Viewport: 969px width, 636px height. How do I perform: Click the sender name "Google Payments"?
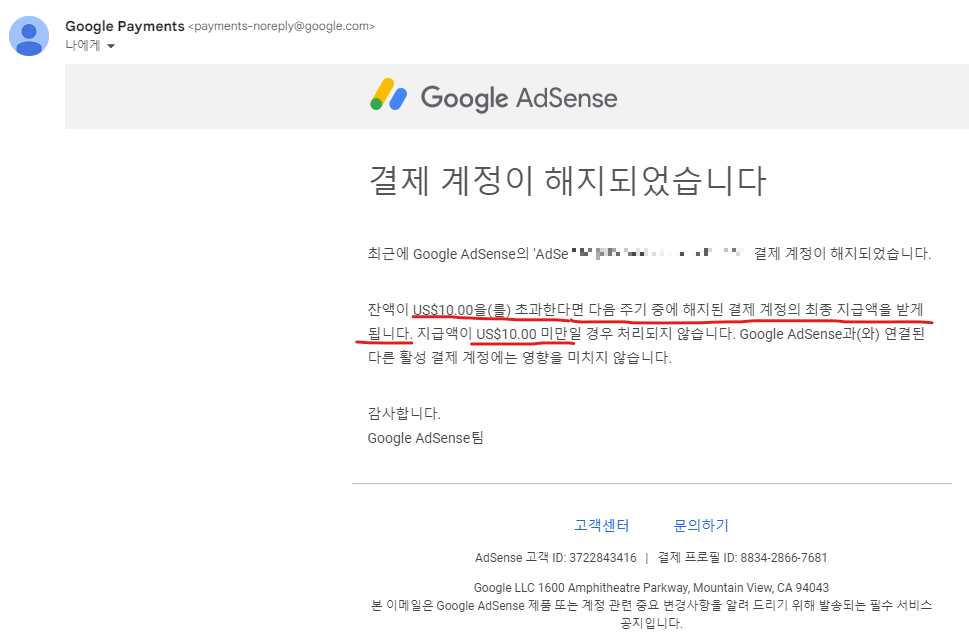(124, 26)
